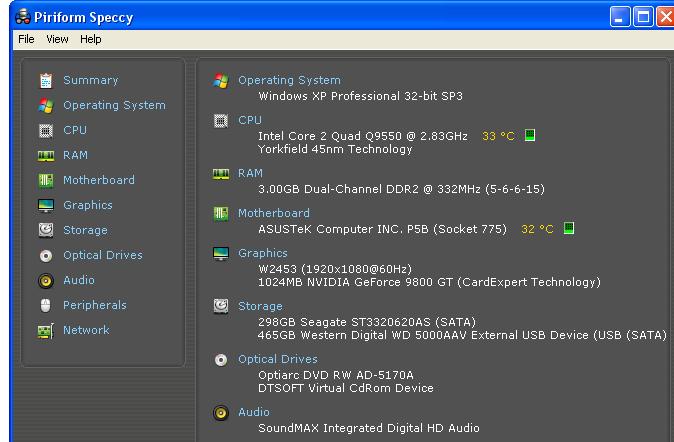Click the 33 °C CPU temperature value
Viewport: 674px width, 442px height.
498,136
